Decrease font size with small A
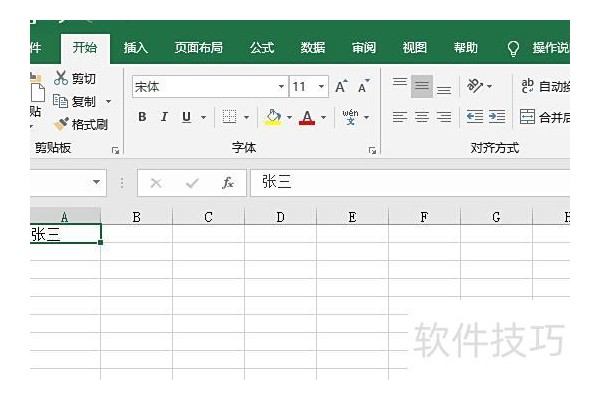 pos(364,87)
